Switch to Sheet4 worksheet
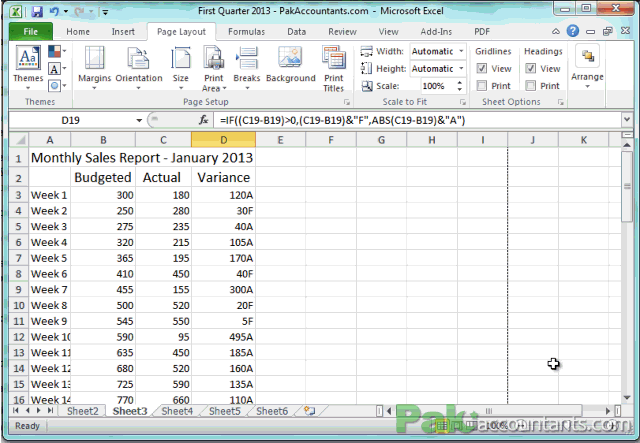The width and height of the screenshot is (640, 443). tap(177, 411)
